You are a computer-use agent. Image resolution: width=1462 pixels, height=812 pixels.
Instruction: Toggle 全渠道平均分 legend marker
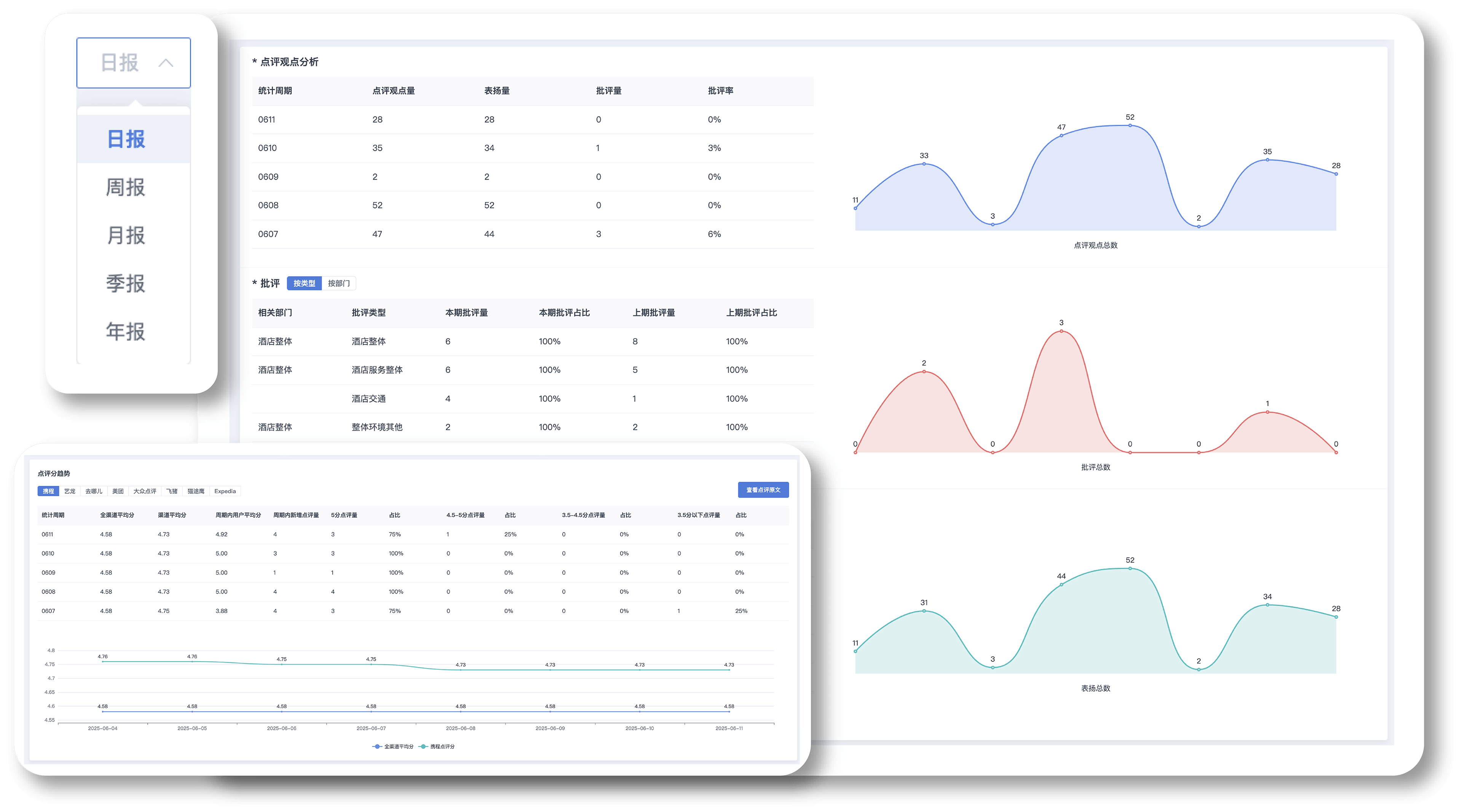coord(377,746)
